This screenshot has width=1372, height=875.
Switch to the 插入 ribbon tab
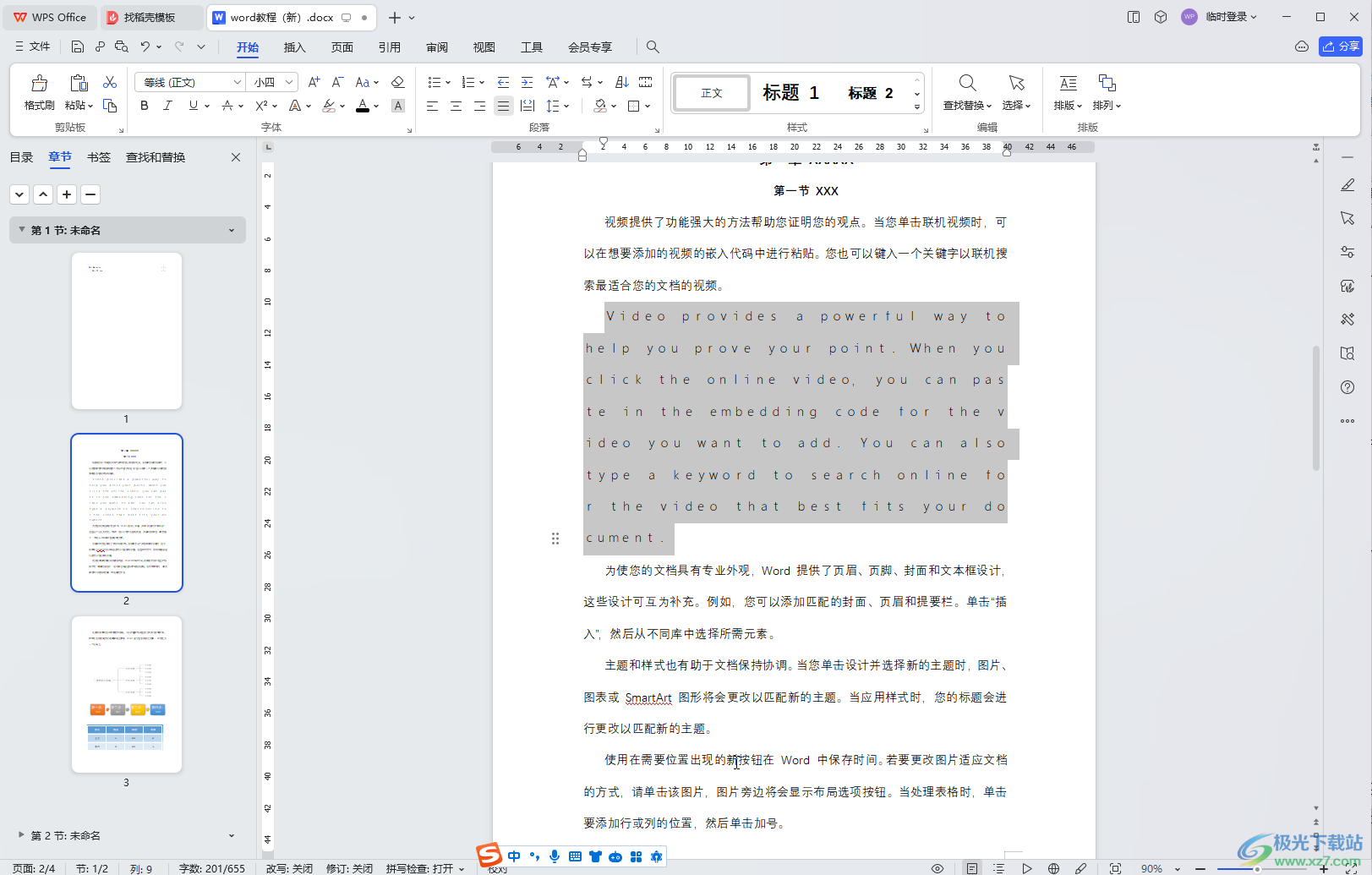coord(294,47)
